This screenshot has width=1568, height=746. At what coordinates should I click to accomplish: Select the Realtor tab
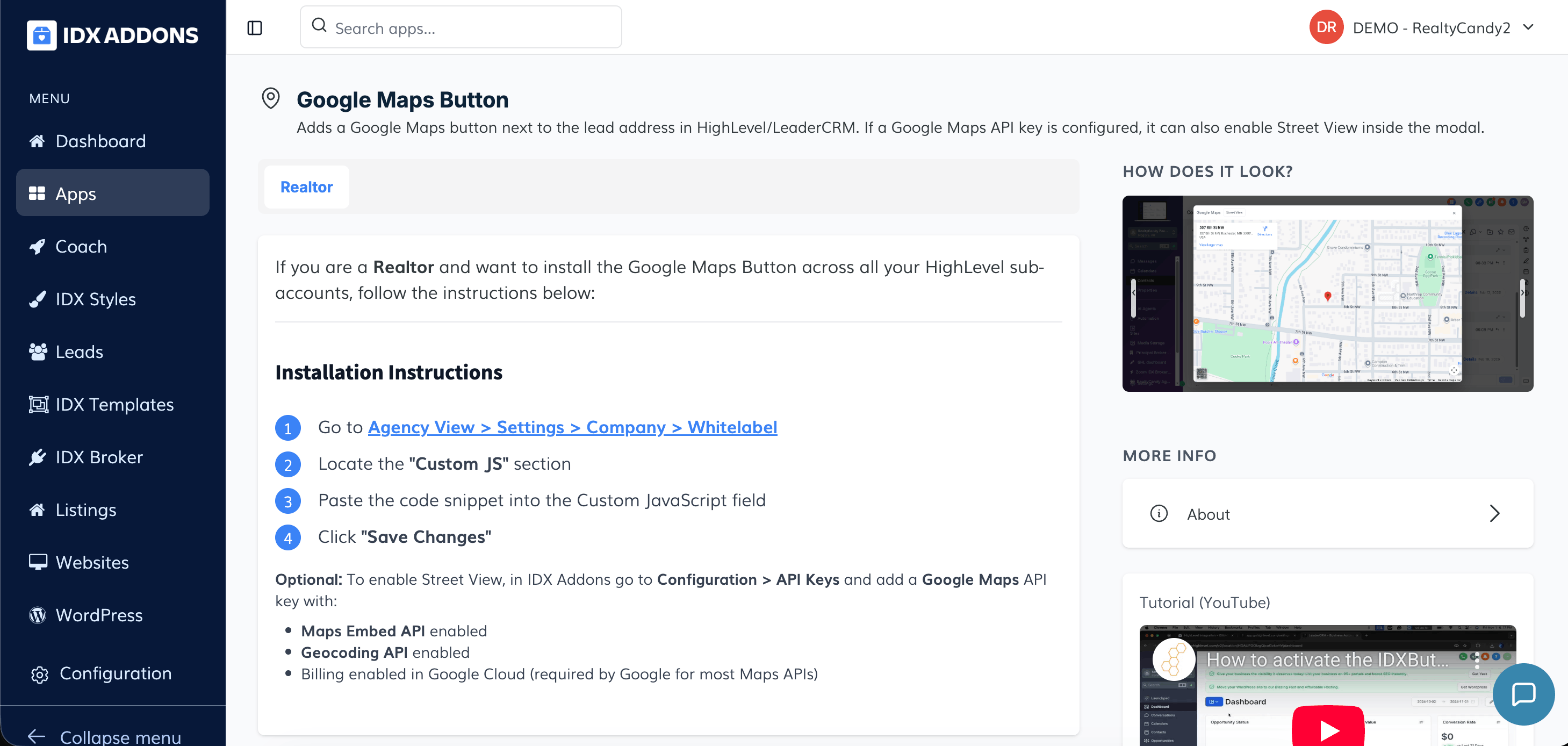coord(306,187)
